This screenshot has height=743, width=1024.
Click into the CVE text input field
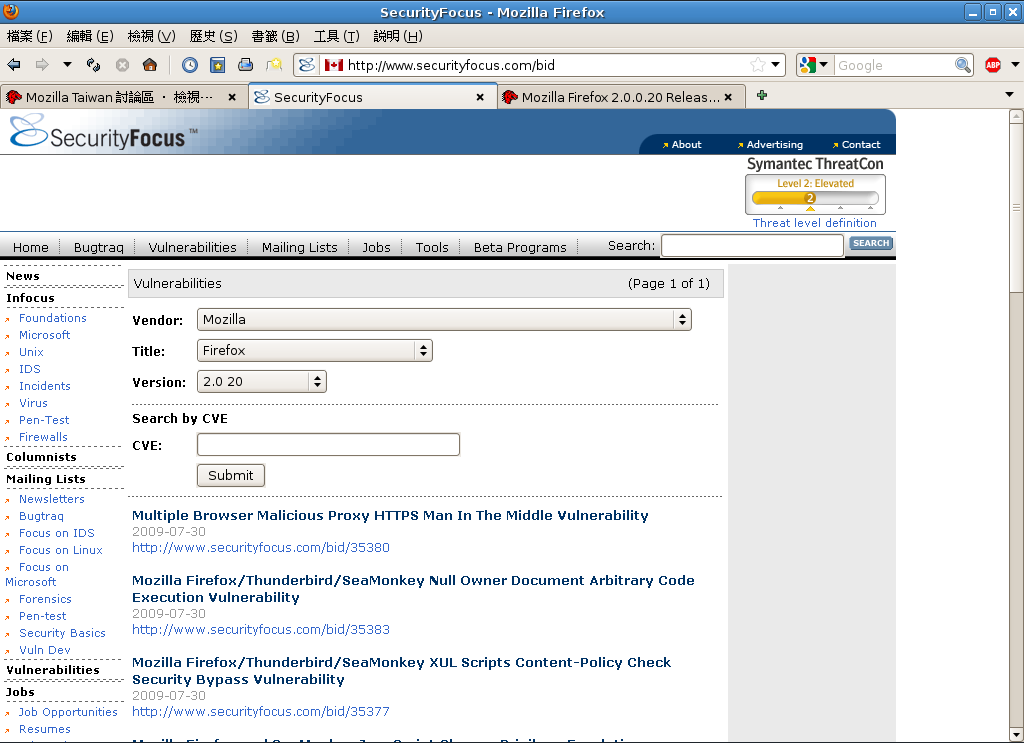pyautogui.click(x=328, y=445)
